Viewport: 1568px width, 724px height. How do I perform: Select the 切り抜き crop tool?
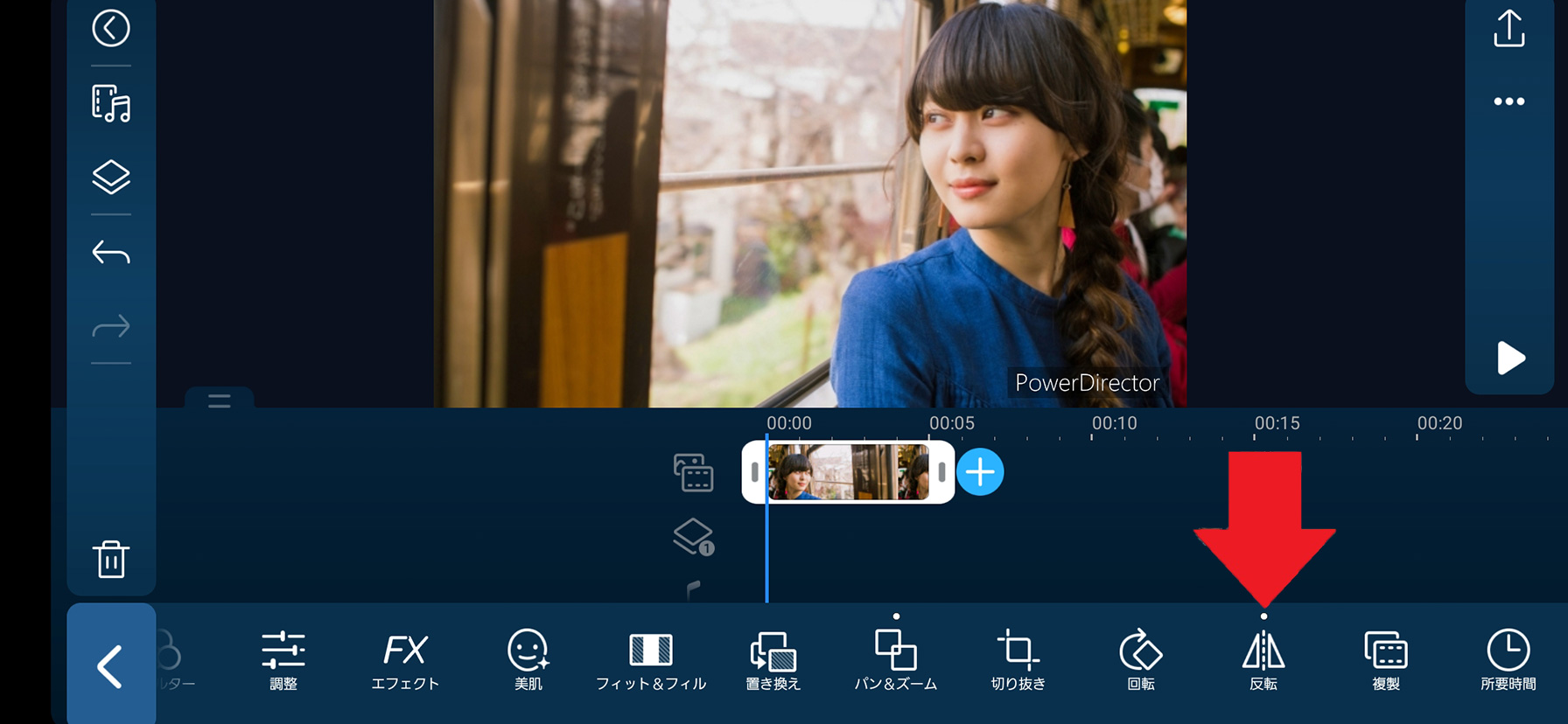(x=1018, y=661)
